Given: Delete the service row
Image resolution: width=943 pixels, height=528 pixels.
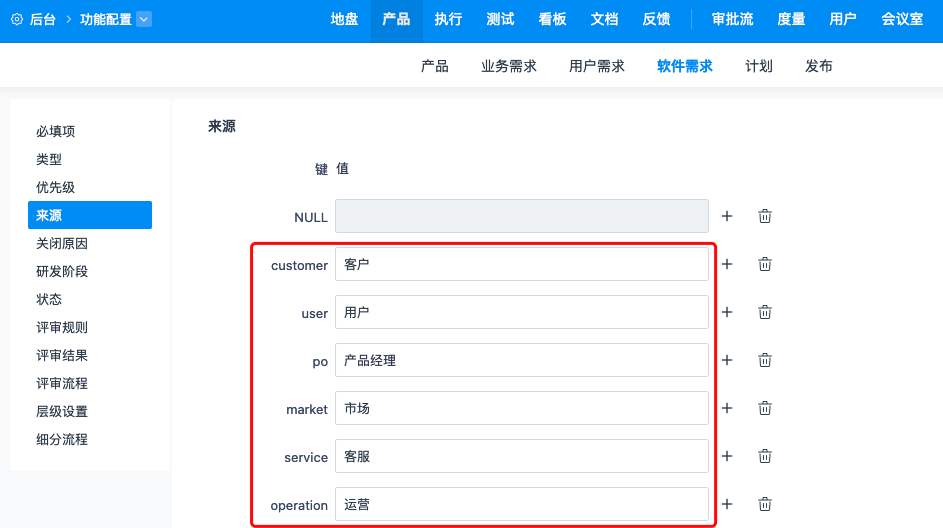Looking at the screenshot, I should click(x=764, y=456).
